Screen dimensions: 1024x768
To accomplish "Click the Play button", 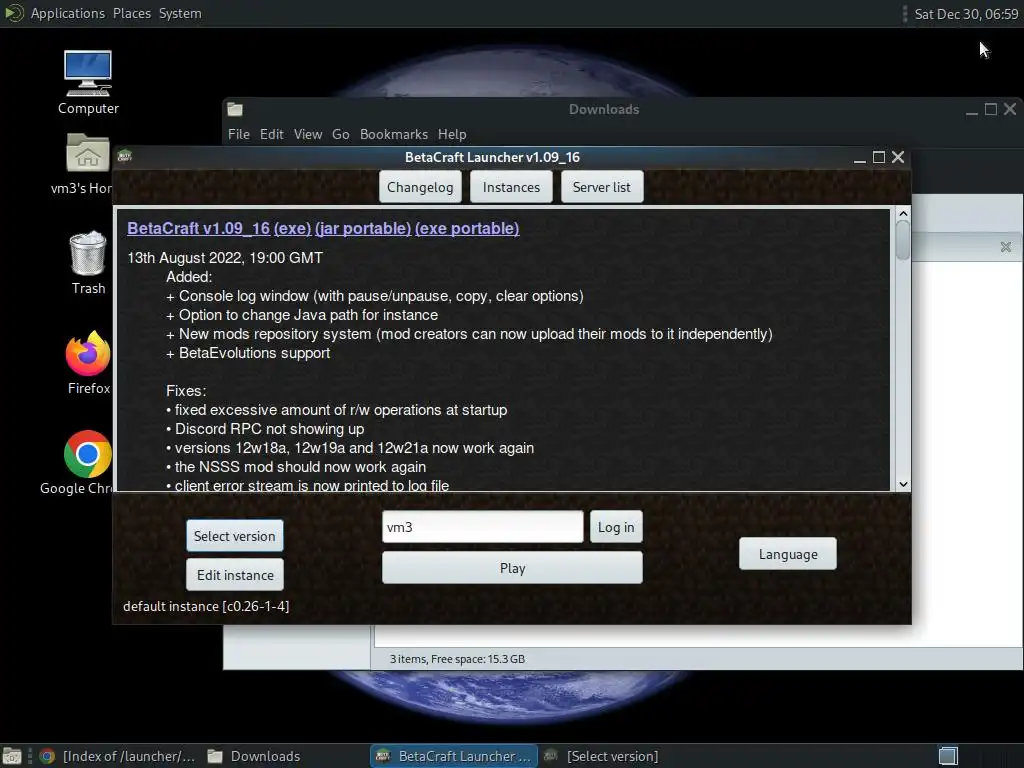I will pos(512,568).
